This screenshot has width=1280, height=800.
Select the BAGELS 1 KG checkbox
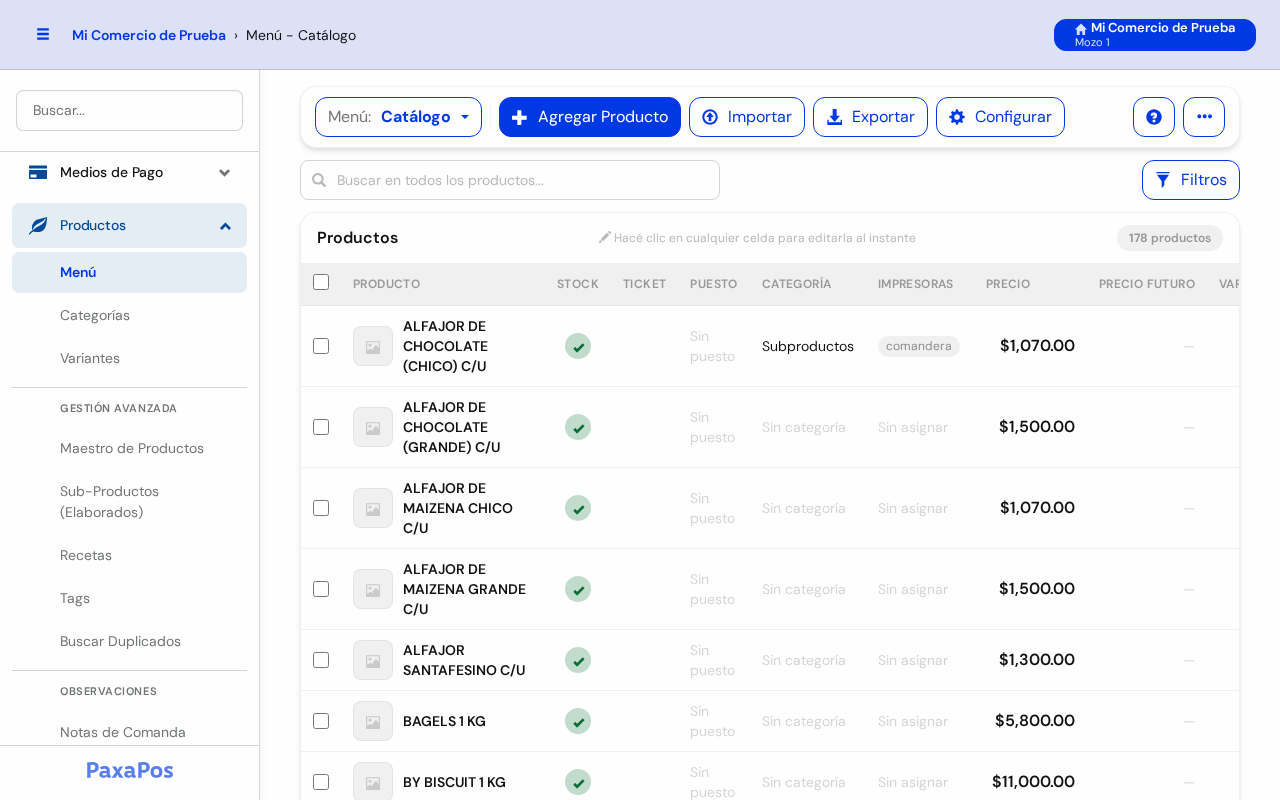[x=321, y=721]
